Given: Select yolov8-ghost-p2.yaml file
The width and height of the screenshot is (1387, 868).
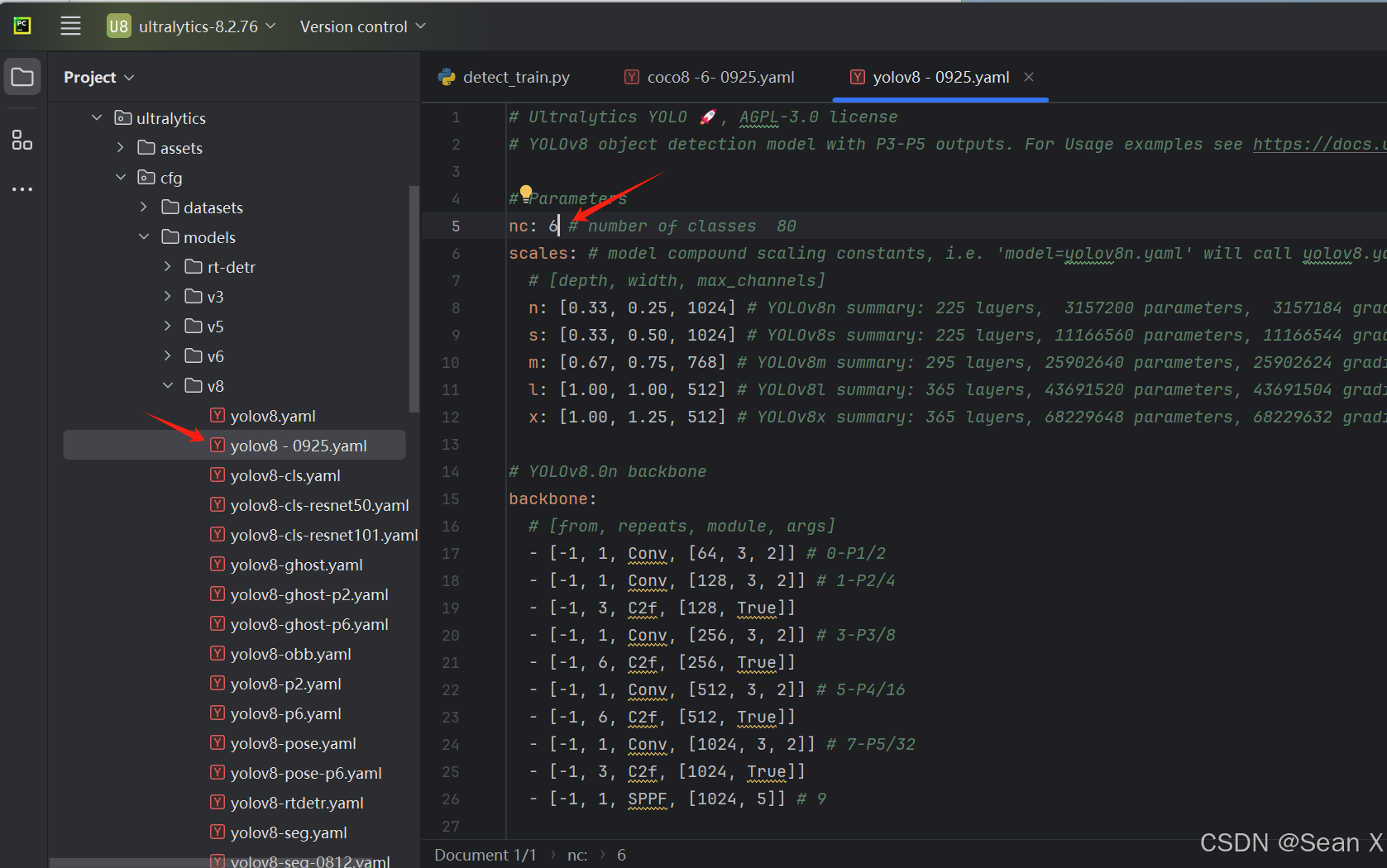Looking at the screenshot, I should [x=309, y=594].
